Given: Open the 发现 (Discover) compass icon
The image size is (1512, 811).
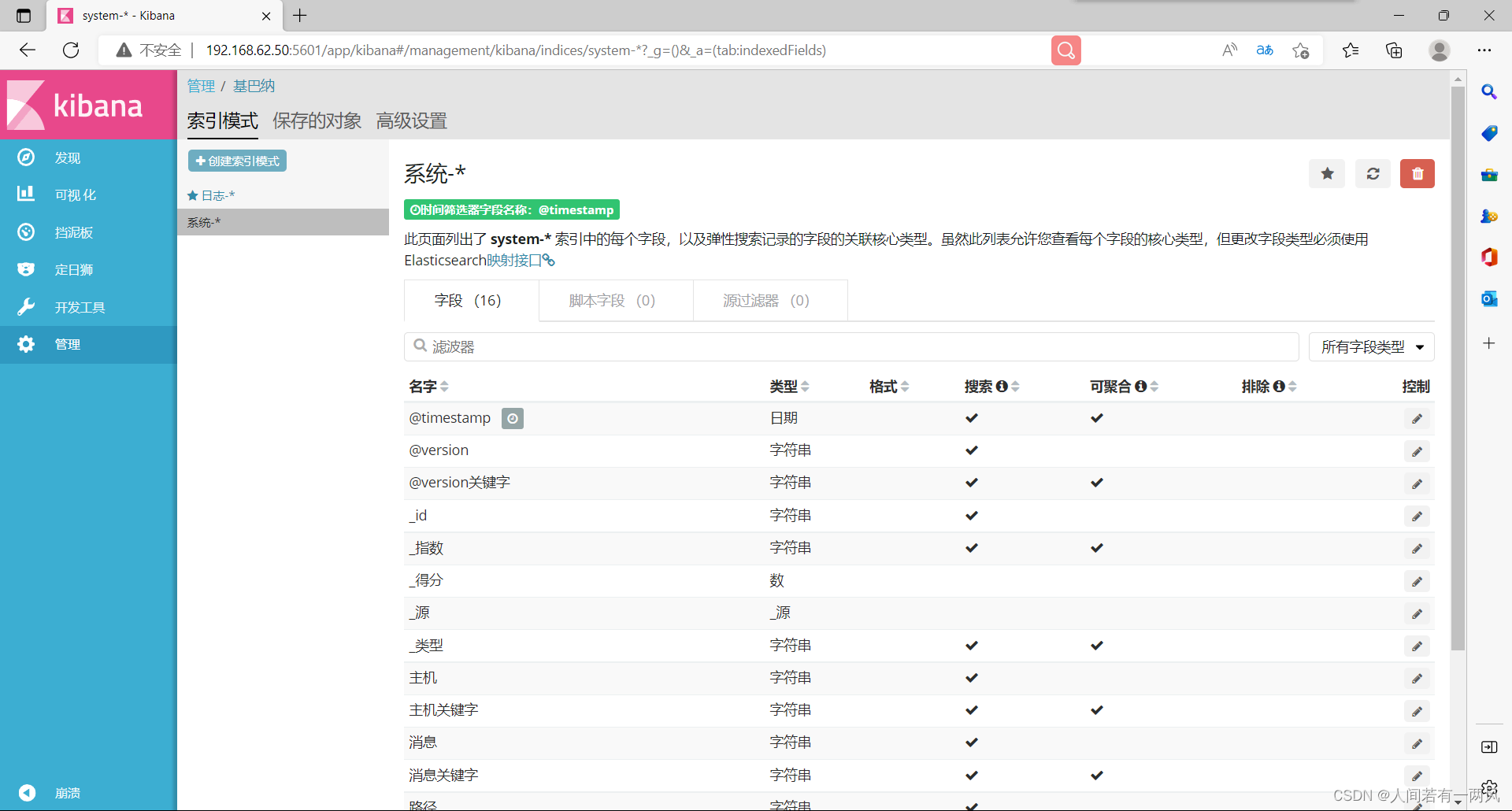Looking at the screenshot, I should [x=26, y=157].
